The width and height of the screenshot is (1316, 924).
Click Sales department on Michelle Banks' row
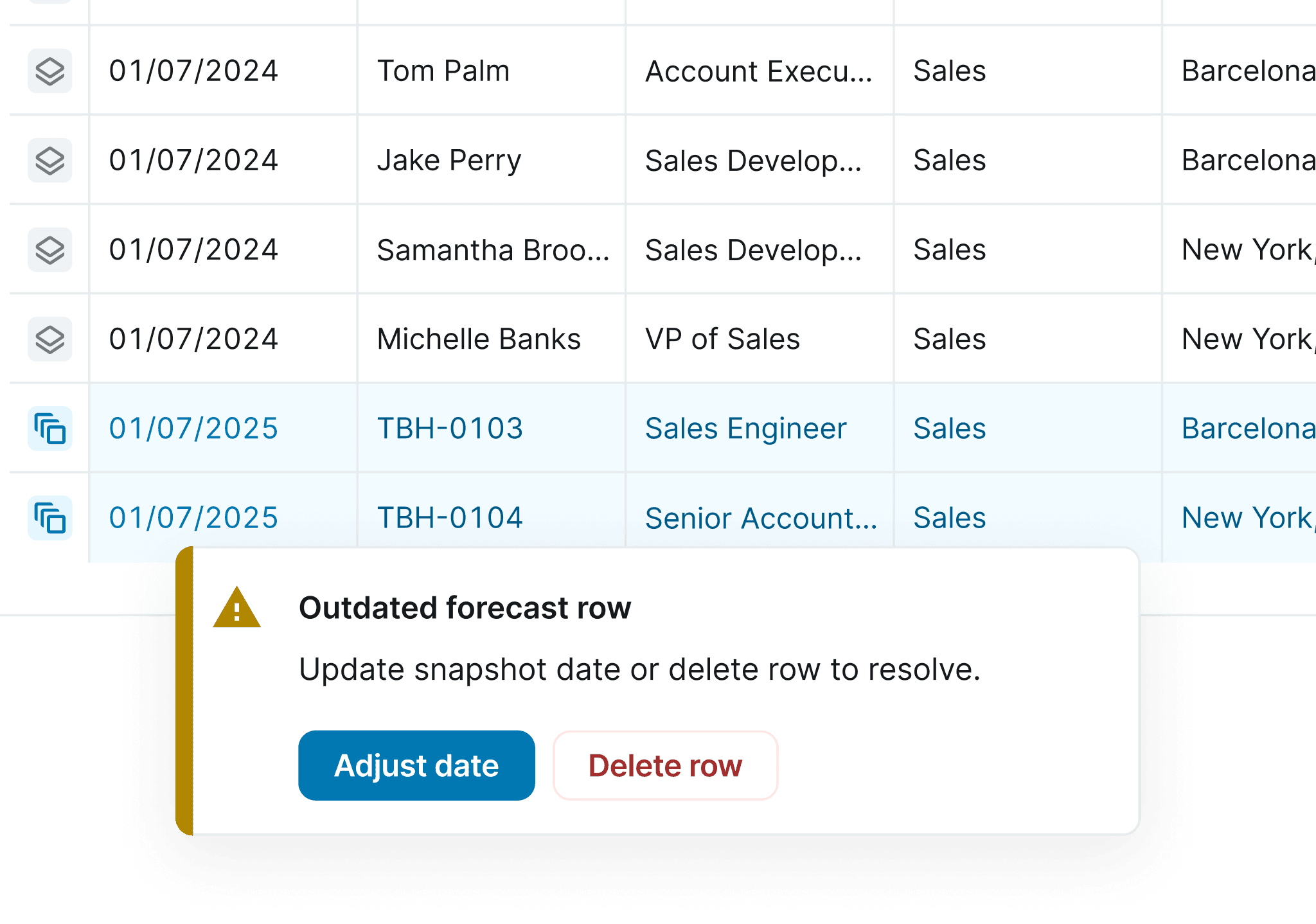click(x=949, y=338)
